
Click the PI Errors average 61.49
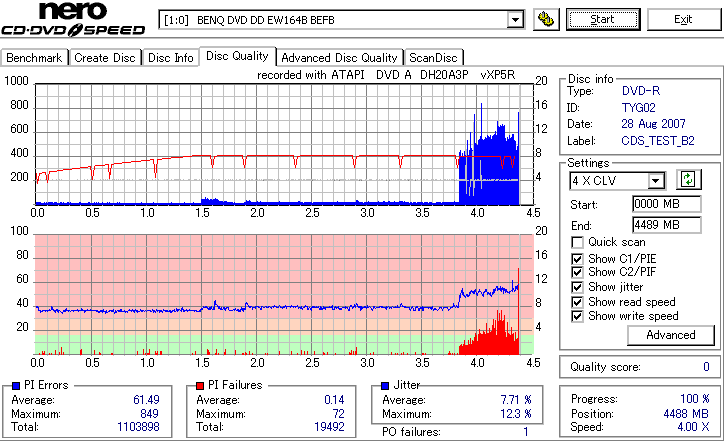146,400
